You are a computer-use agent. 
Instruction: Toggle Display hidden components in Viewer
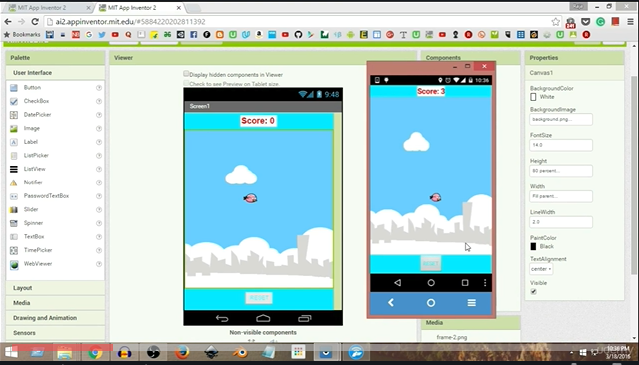(x=186, y=74)
